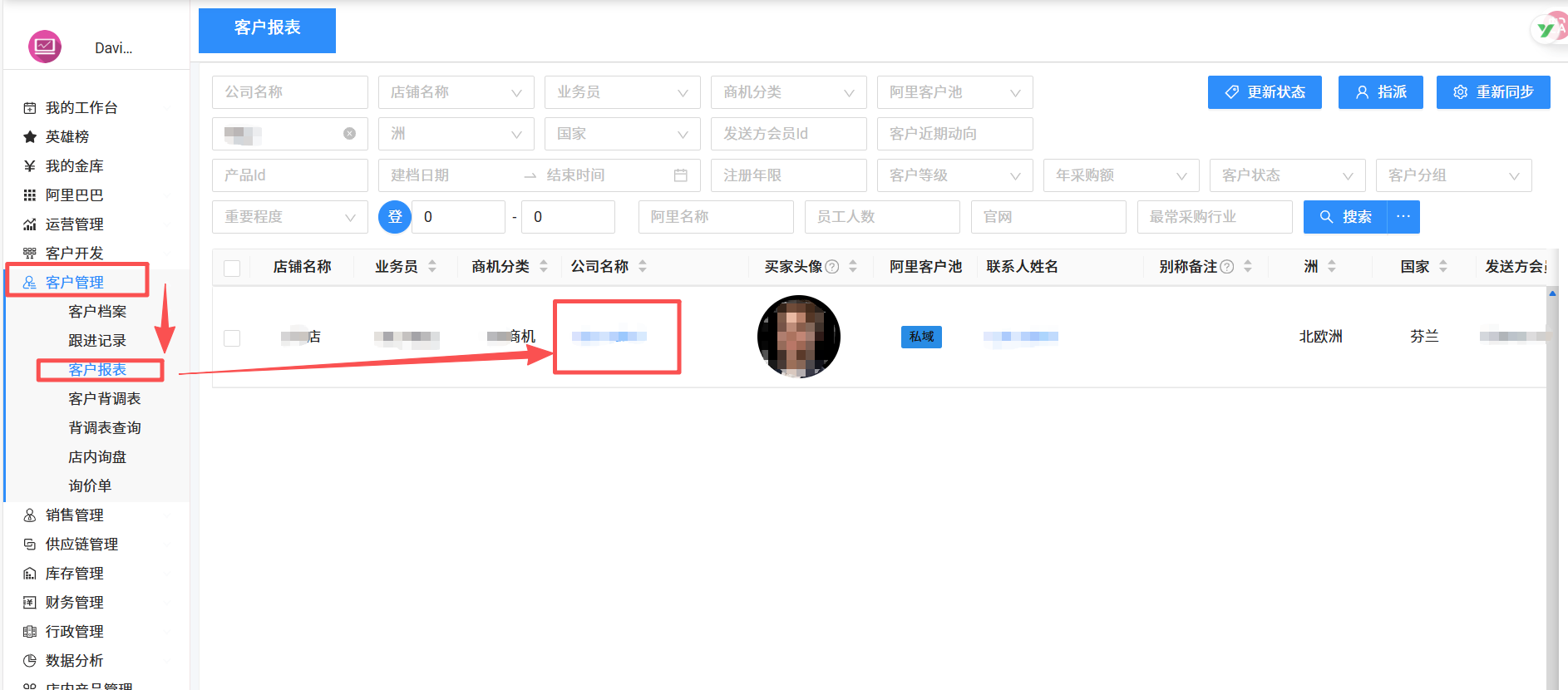Click the buyer avatar thumbnail in the row
This screenshot has width=1568, height=690.
(x=799, y=337)
